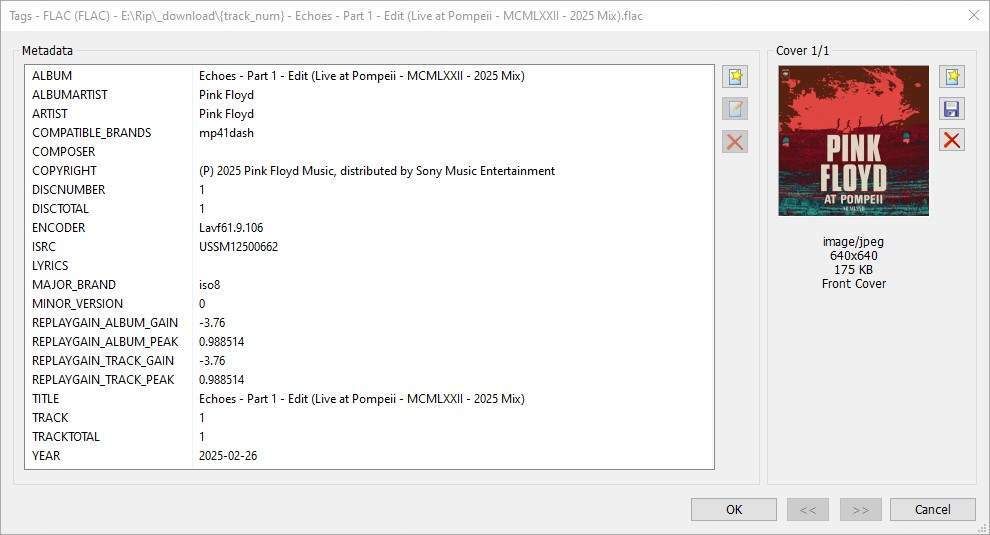Image resolution: width=990 pixels, height=535 pixels.
Task: Click the iso8 value
Action: (210, 285)
